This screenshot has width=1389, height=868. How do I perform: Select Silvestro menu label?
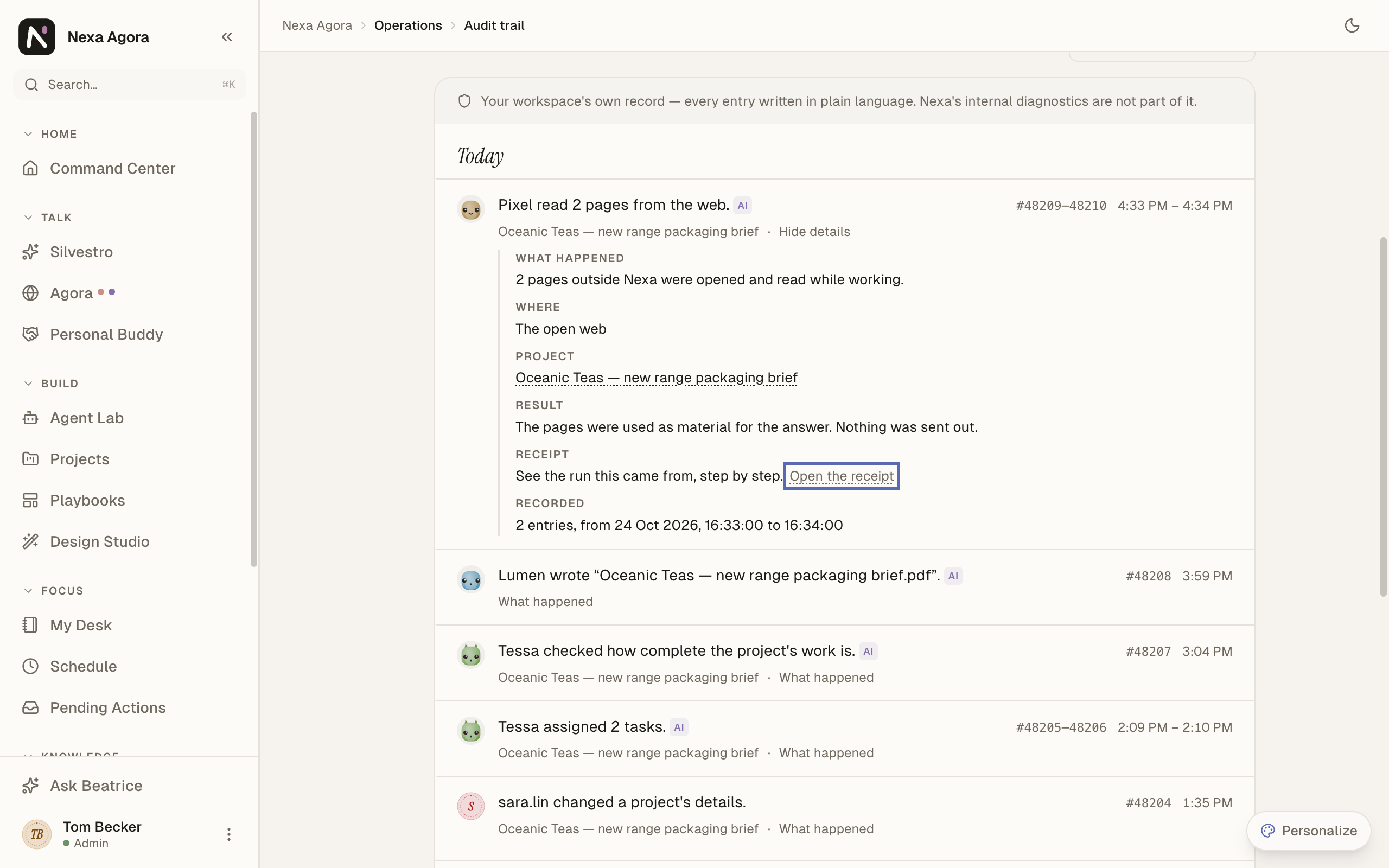(81, 252)
